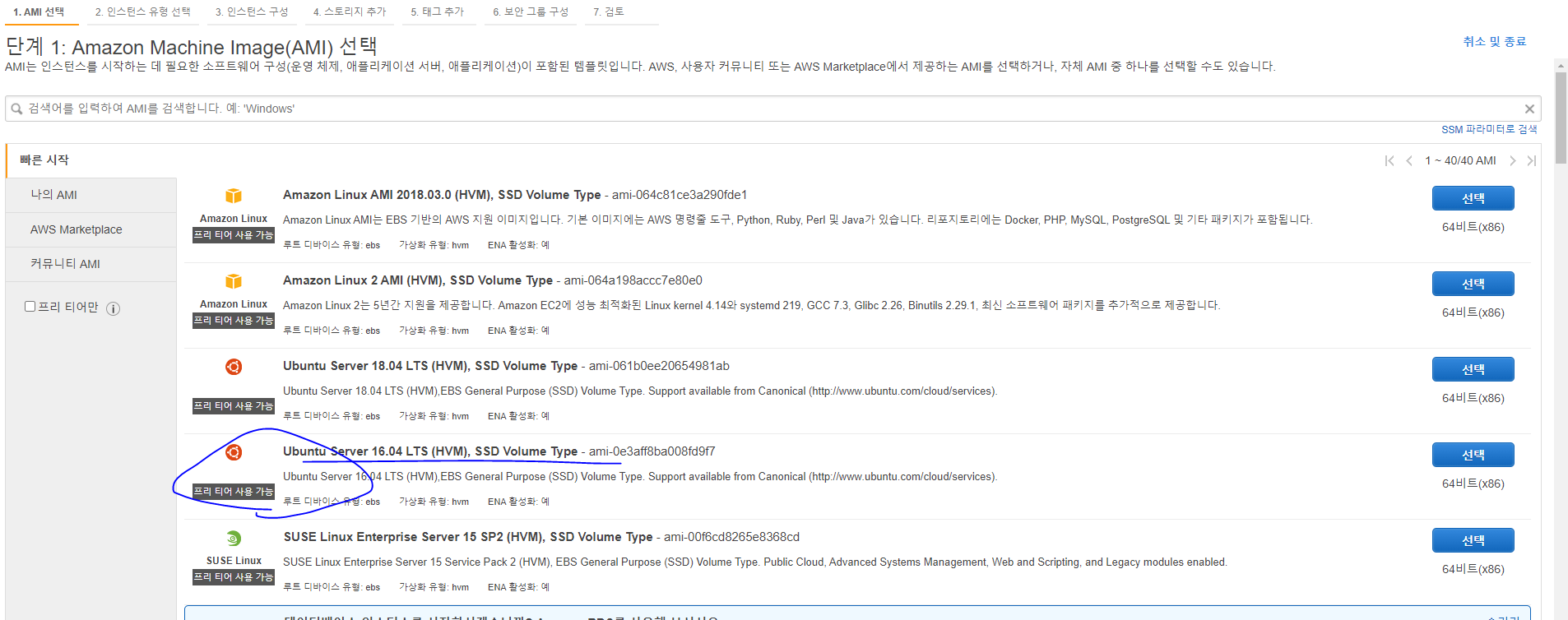Switch to step 2. 인스턴스 유형 선택

coord(142,12)
